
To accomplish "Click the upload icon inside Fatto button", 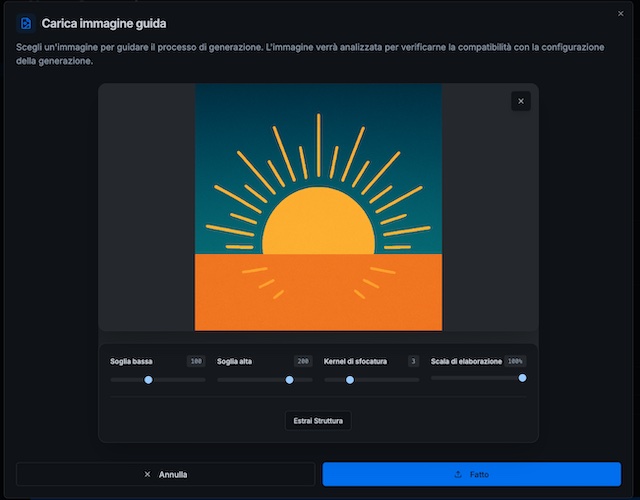I will pyautogui.click(x=458, y=474).
